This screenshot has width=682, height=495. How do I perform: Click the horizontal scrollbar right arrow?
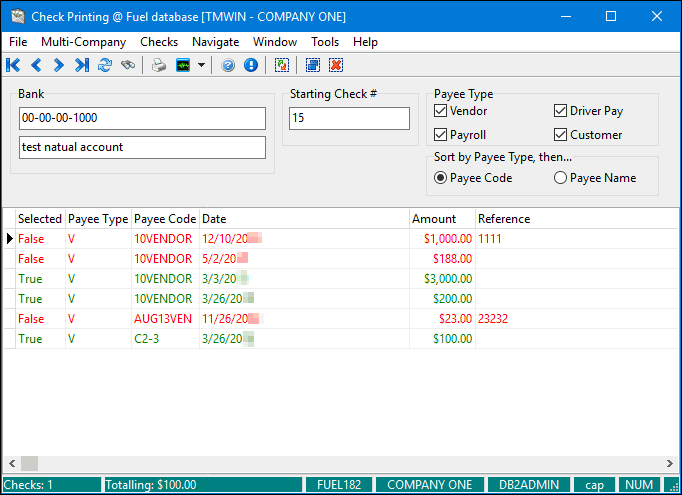point(667,464)
